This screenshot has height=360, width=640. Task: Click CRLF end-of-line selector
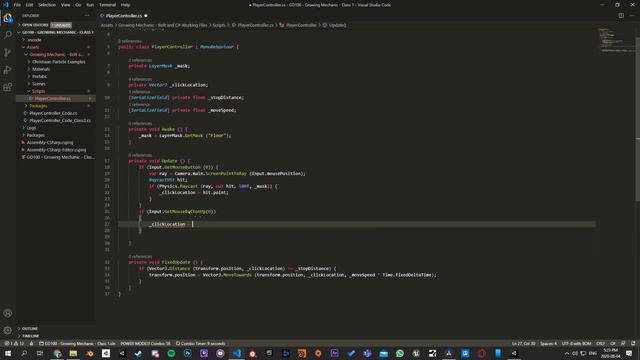coord(600,344)
